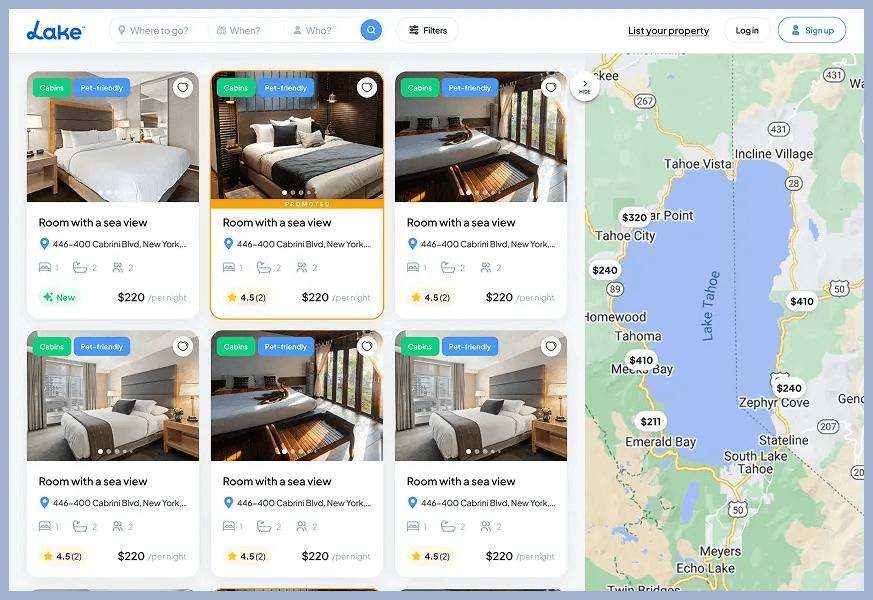Click the Log in button
The width and height of the screenshot is (873, 600).
(x=747, y=30)
